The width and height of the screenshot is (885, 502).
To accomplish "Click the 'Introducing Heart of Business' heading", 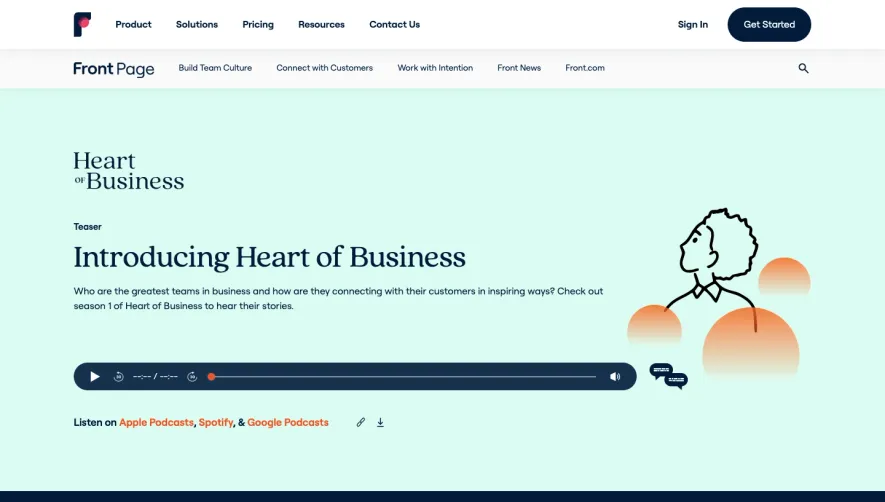I will point(270,257).
